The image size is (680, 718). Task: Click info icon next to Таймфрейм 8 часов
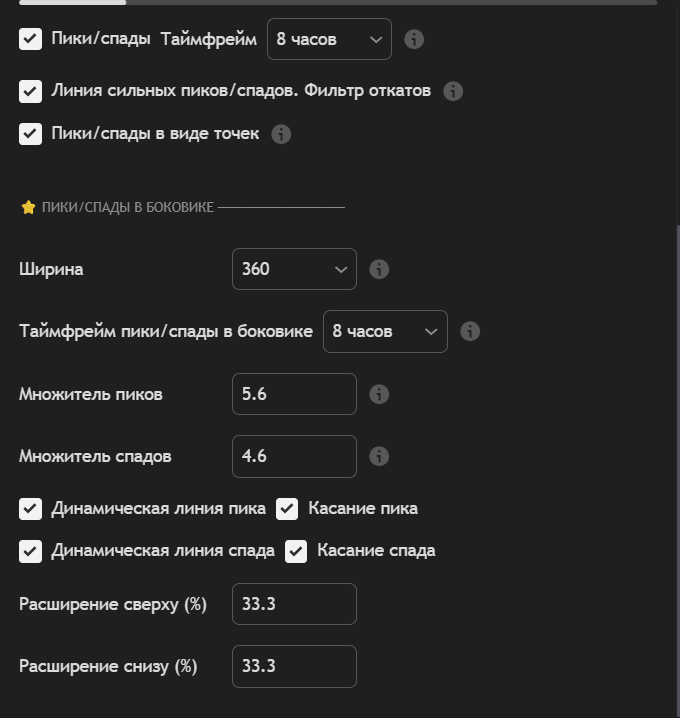[x=414, y=39]
